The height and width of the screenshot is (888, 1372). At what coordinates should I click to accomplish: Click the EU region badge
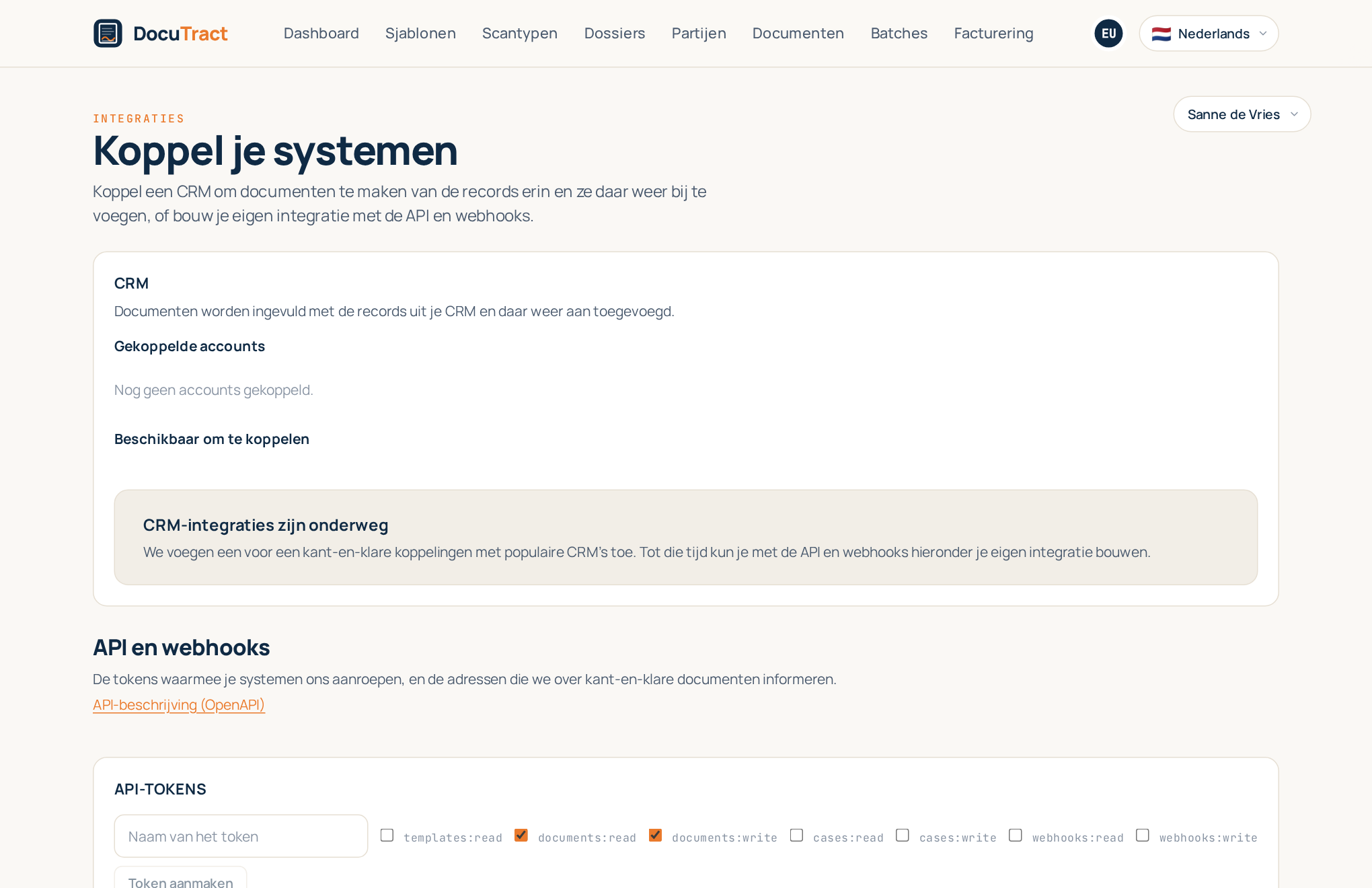[x=1108, y=33]
